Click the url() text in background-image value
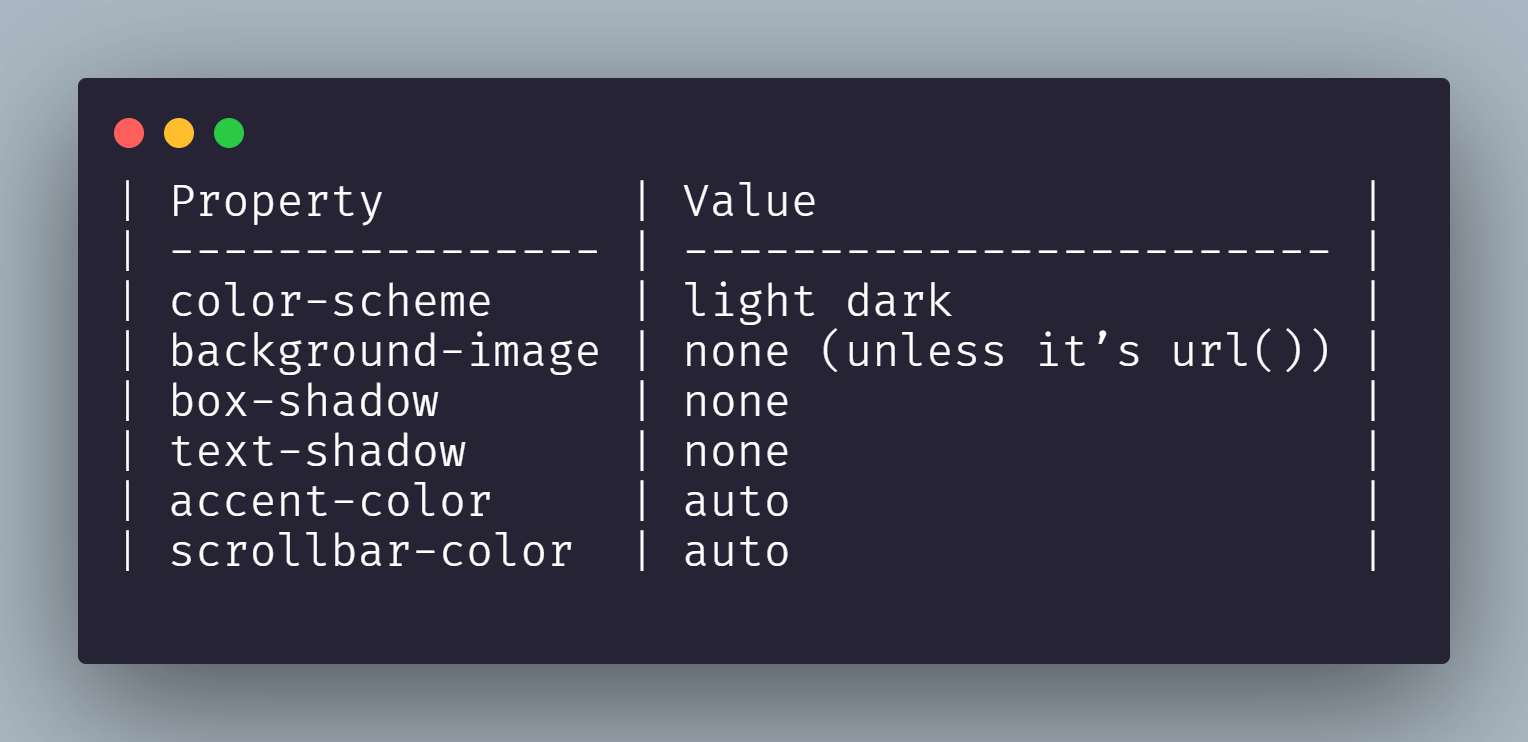This screenshot has width=1528, height=742. coord(1250,351)
